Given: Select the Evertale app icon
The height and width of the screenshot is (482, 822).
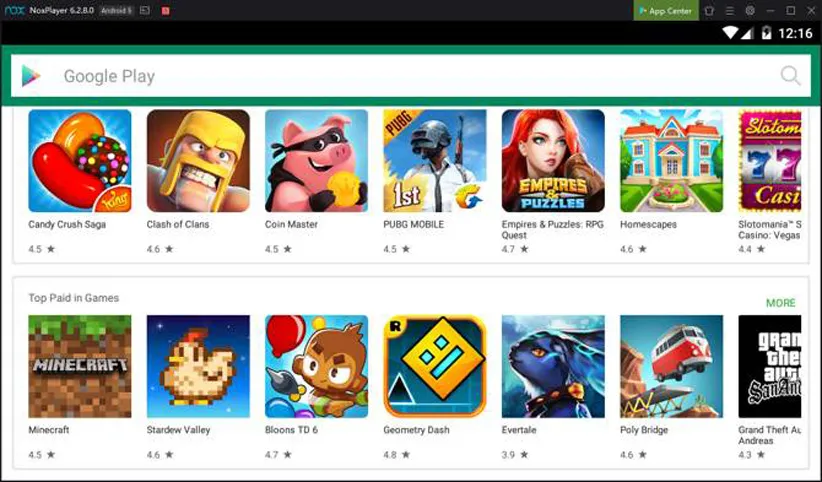Looking at the screenshot, I should [x=553, y=366].
